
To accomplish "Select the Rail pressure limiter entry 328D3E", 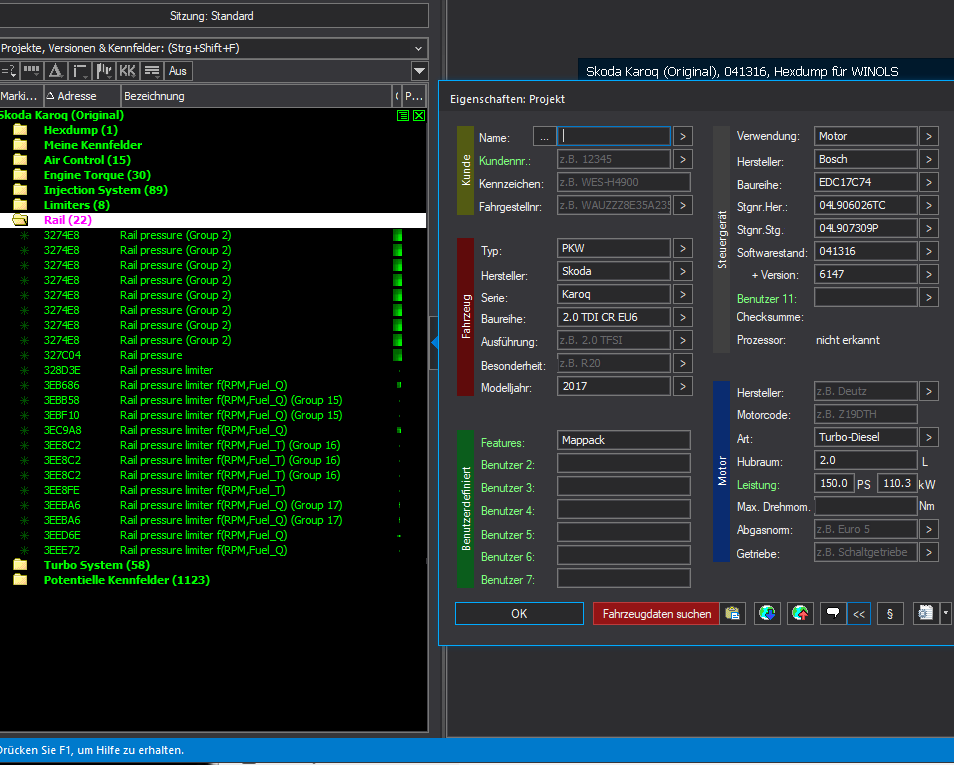I will pos(166,370).
